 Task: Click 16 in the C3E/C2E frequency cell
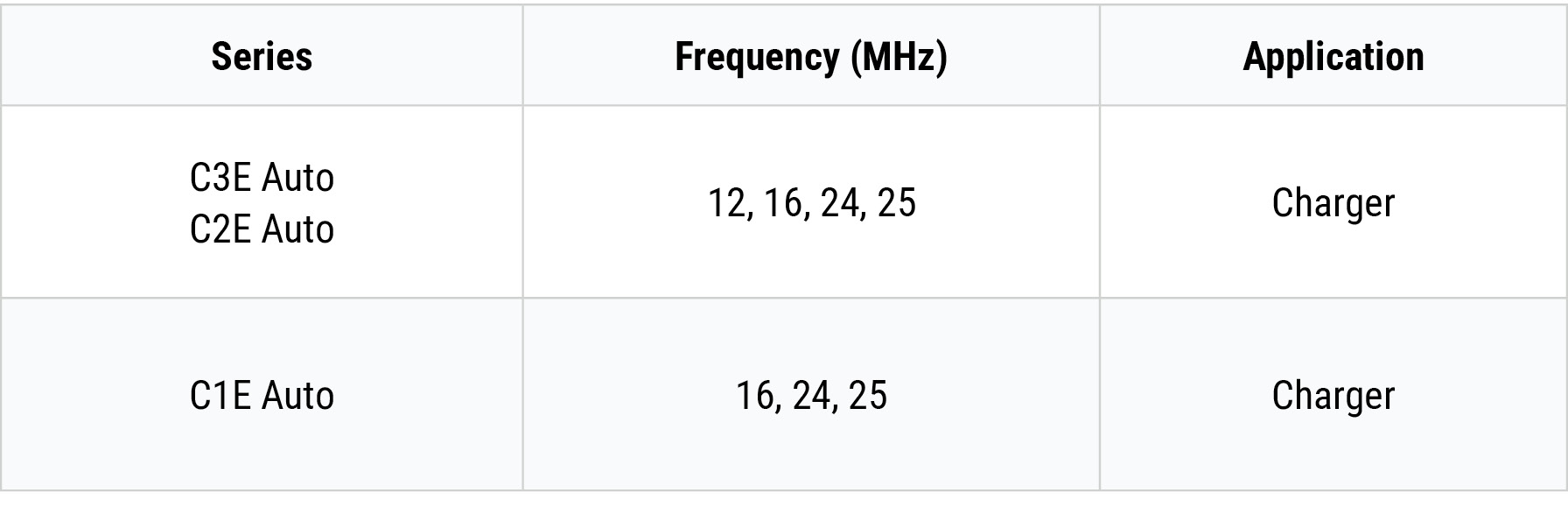(x=784, y=203)
